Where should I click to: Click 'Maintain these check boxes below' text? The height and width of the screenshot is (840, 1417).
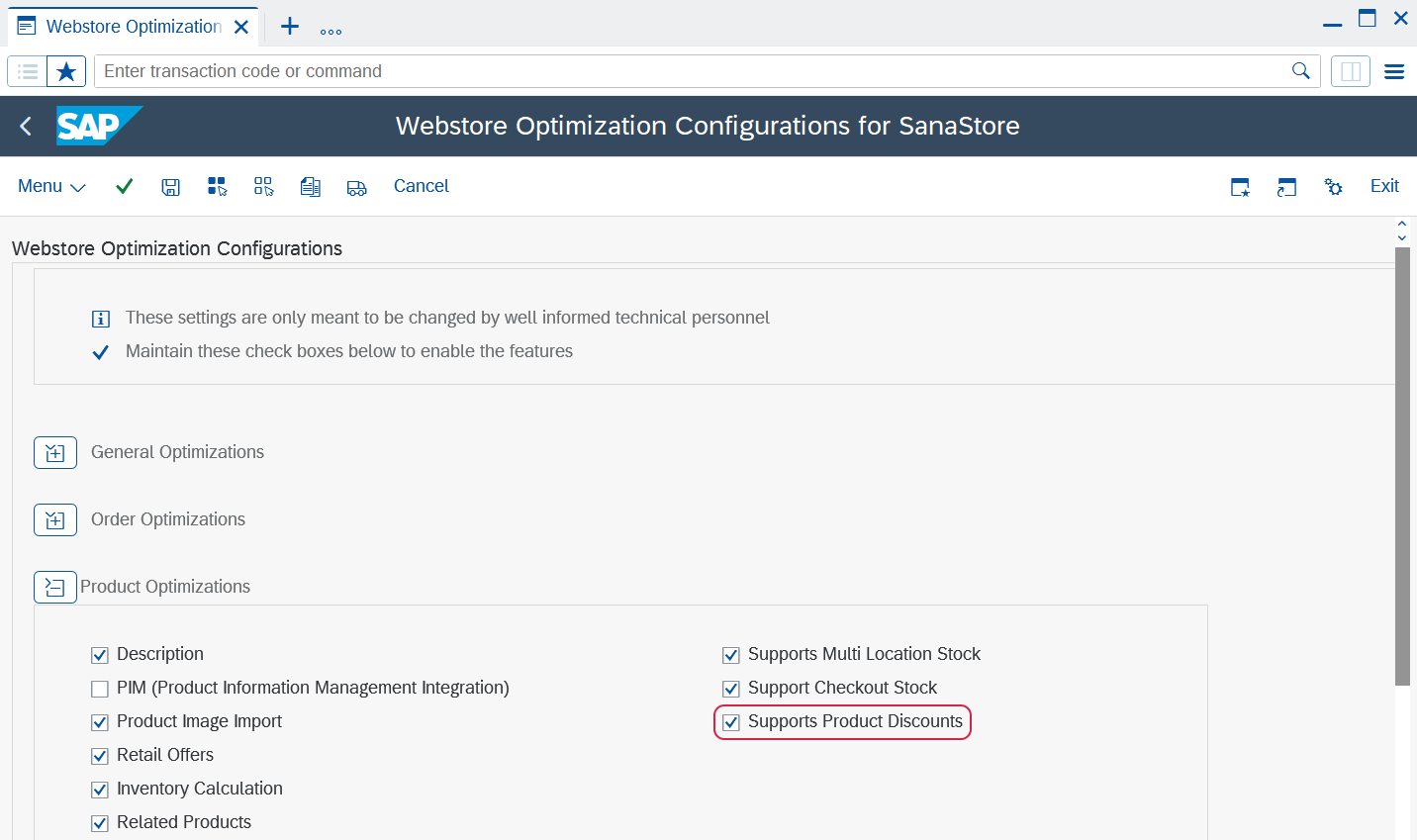pos(349,351)
